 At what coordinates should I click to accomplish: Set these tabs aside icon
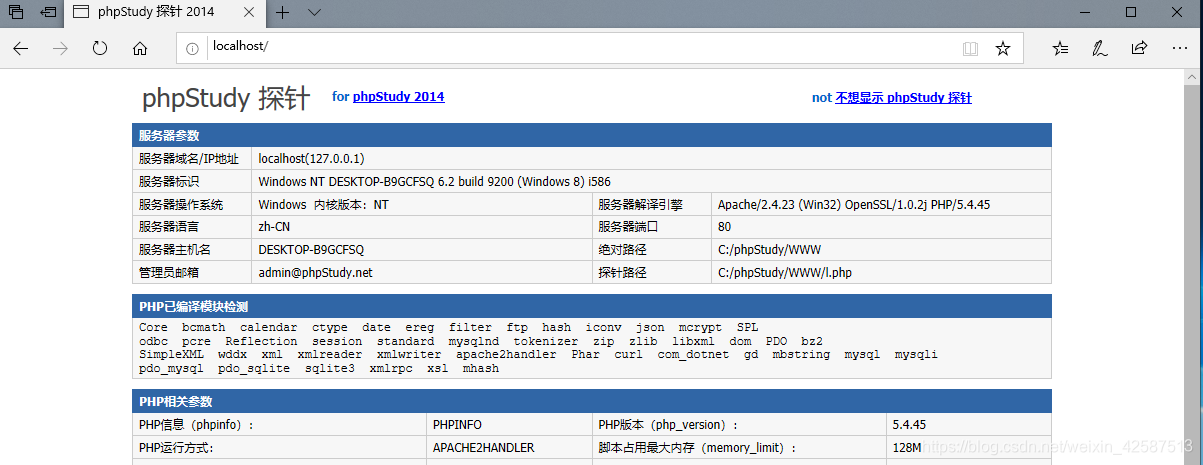[48, 12]
